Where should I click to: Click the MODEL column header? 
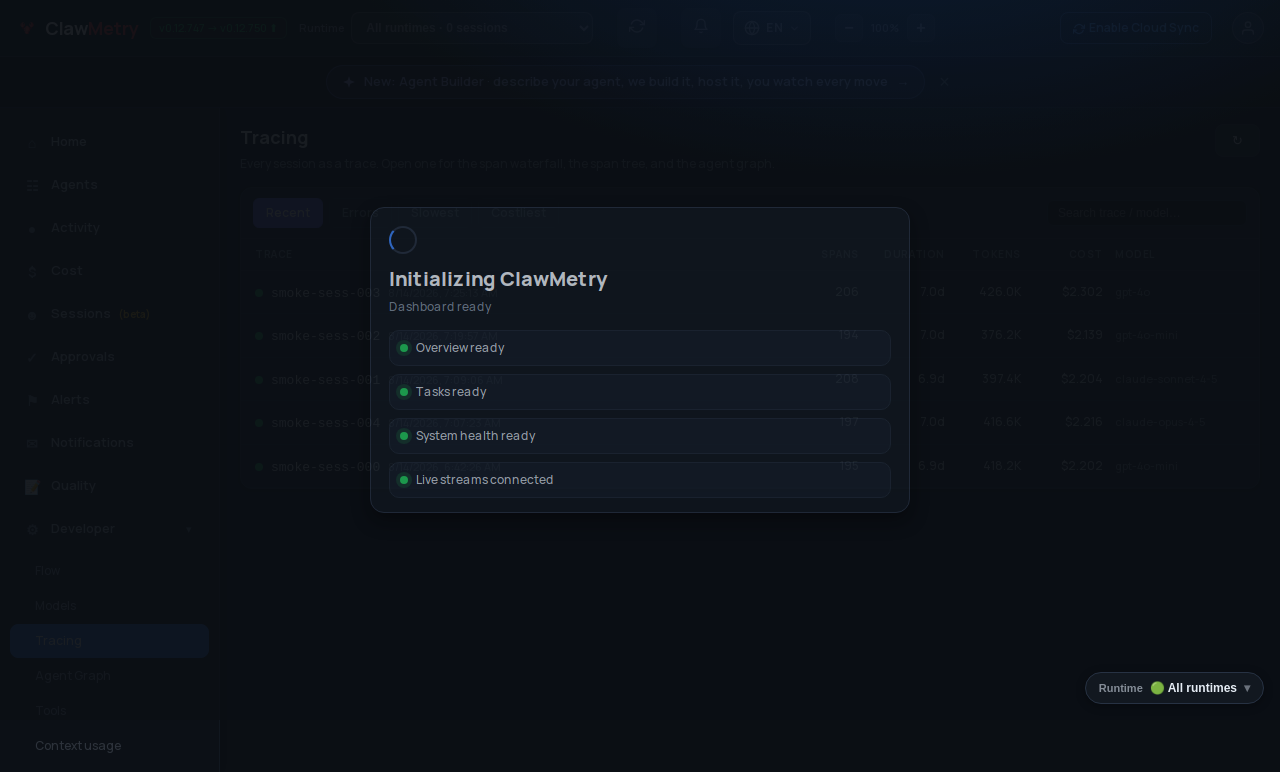click(1135, 255)
